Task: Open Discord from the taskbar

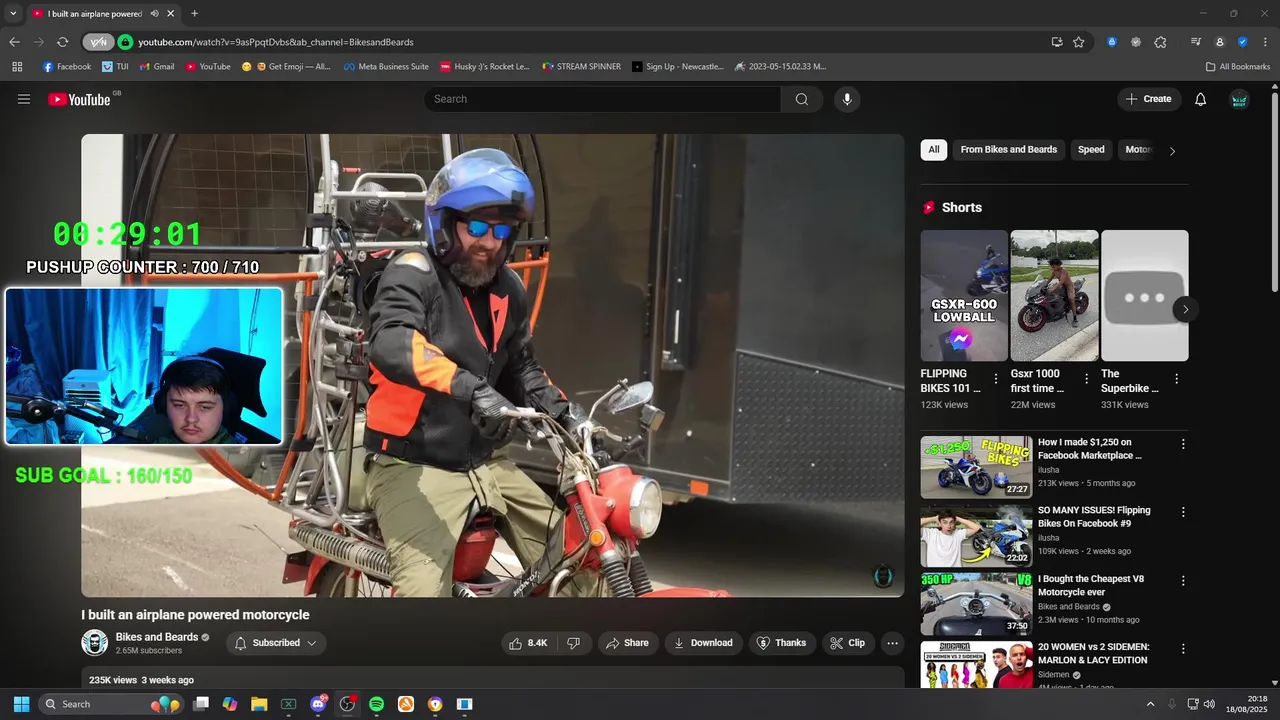Action: coord(318,704)
